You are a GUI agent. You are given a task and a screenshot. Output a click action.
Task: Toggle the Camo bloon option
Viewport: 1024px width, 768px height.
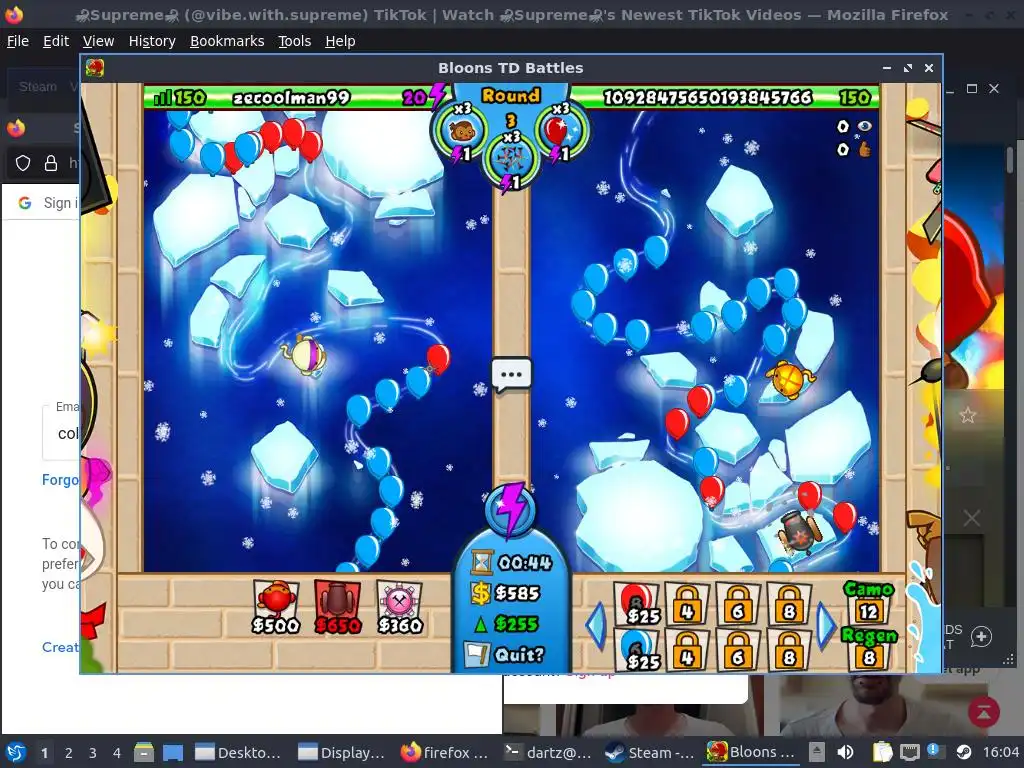[x=868, y=603]
